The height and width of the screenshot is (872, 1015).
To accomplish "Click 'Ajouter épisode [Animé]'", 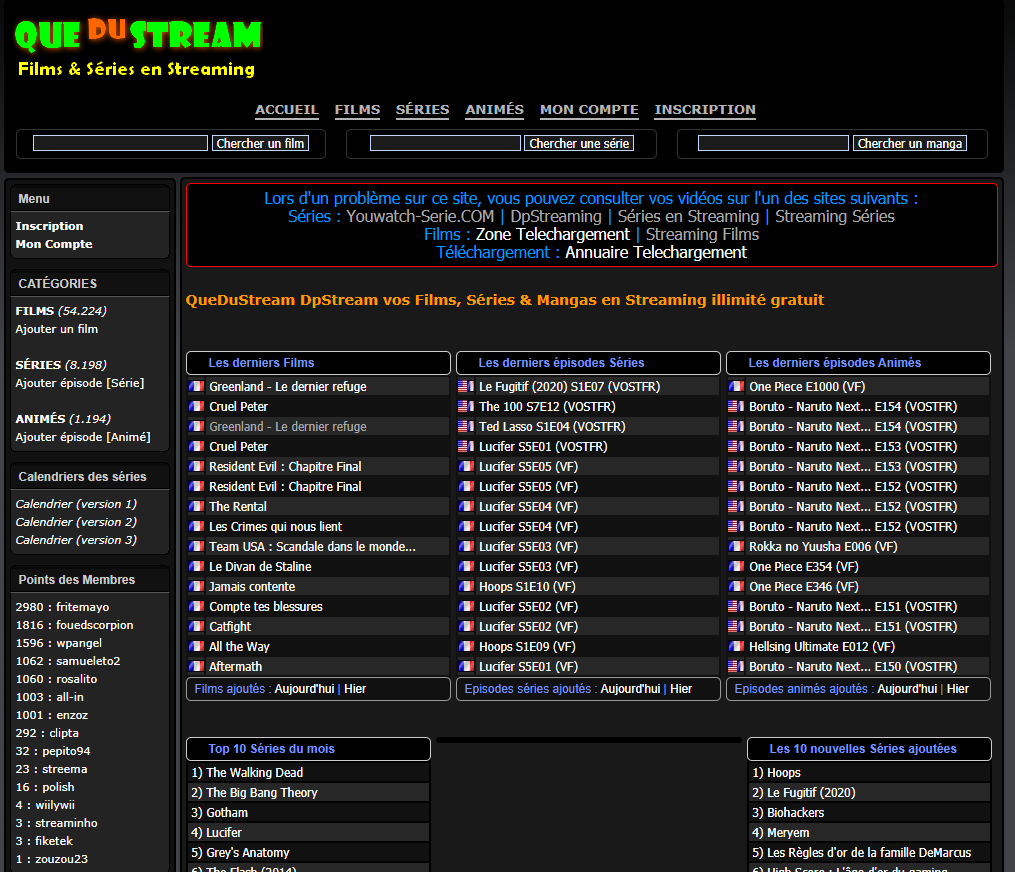I will [83, 437].
